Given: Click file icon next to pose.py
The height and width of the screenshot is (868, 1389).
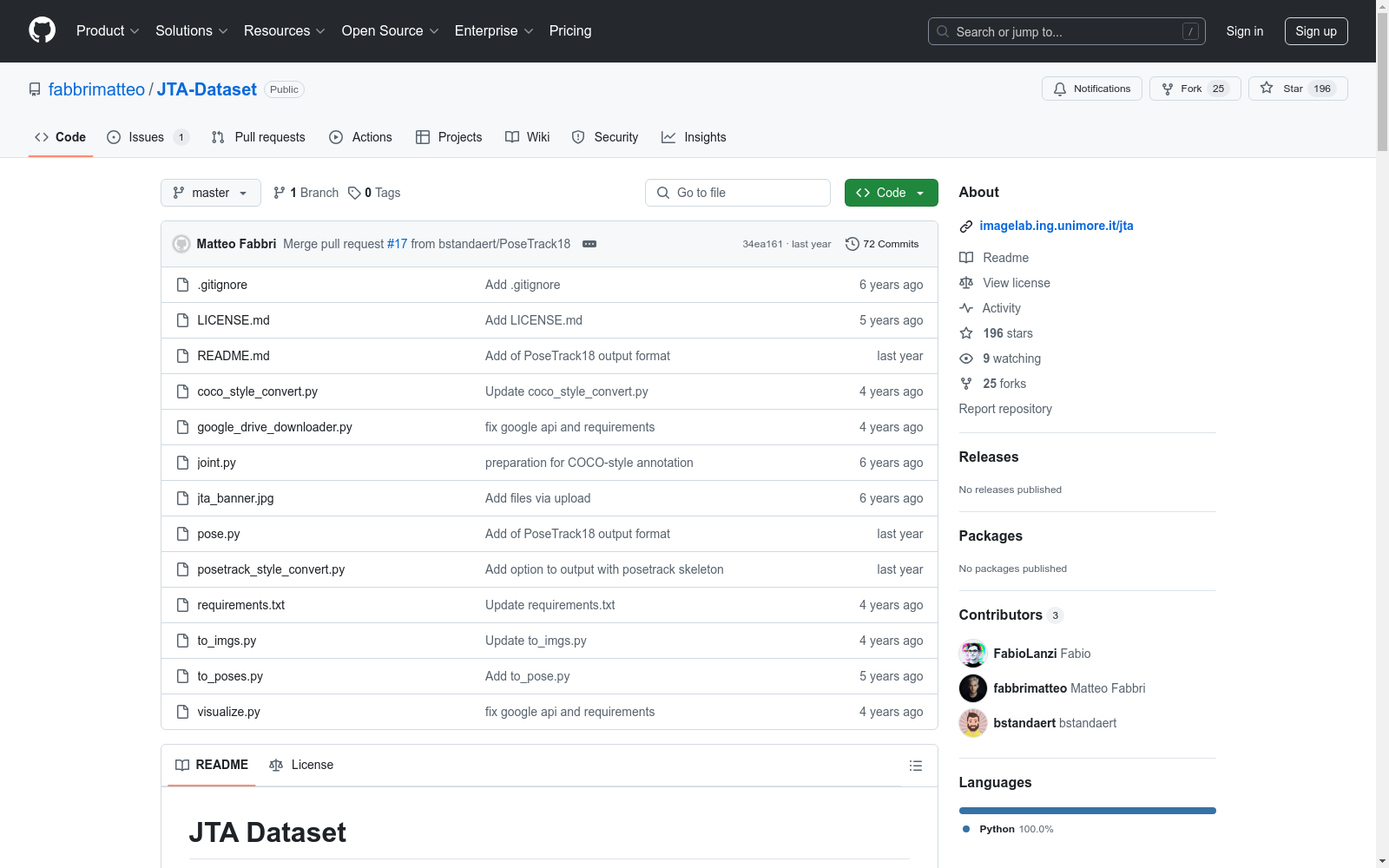Looking at the screenshot, I should pos(182,534).
